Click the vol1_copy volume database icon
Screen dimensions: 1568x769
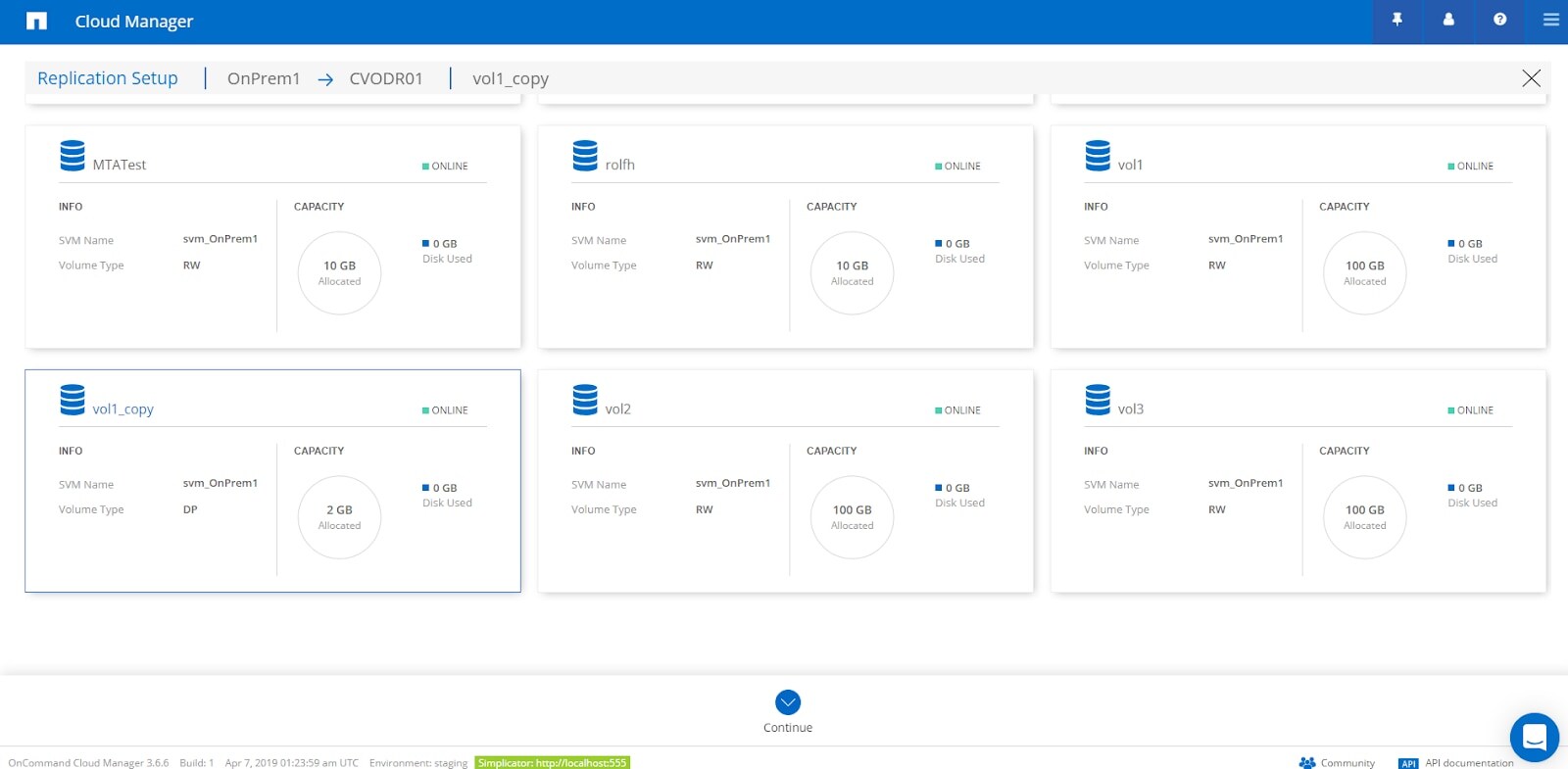coord(73,400)
